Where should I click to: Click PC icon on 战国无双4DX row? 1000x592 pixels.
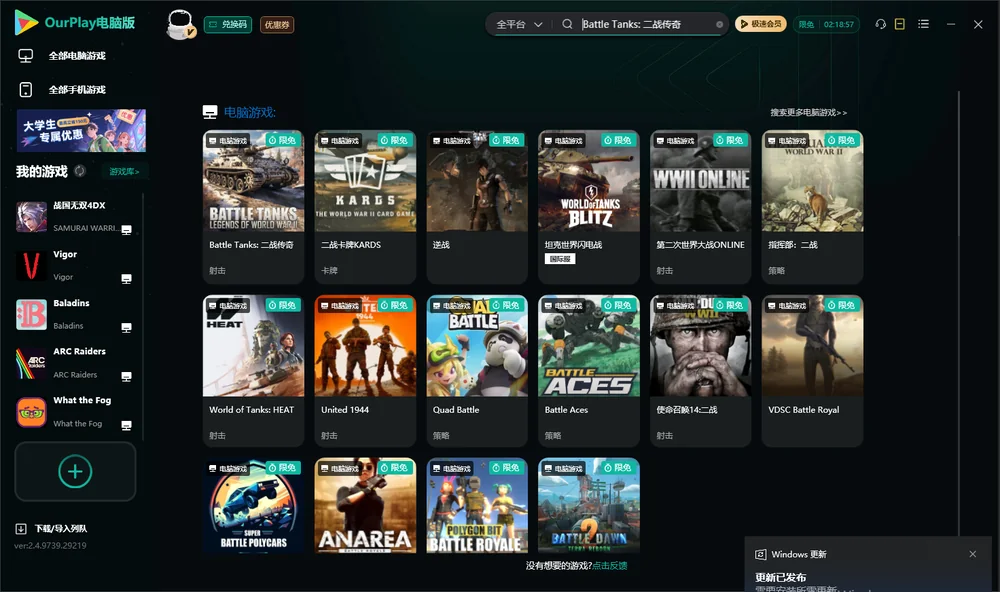pos(126,230)
